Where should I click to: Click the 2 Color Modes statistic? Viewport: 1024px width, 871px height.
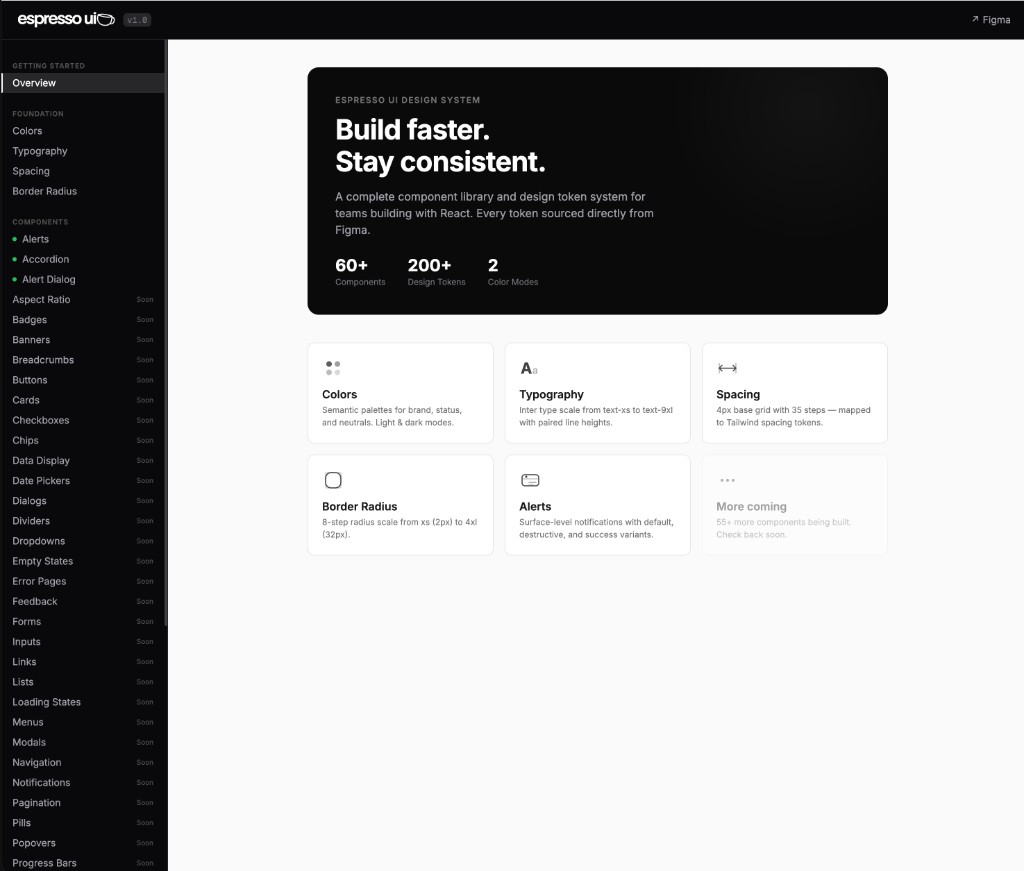513,272
